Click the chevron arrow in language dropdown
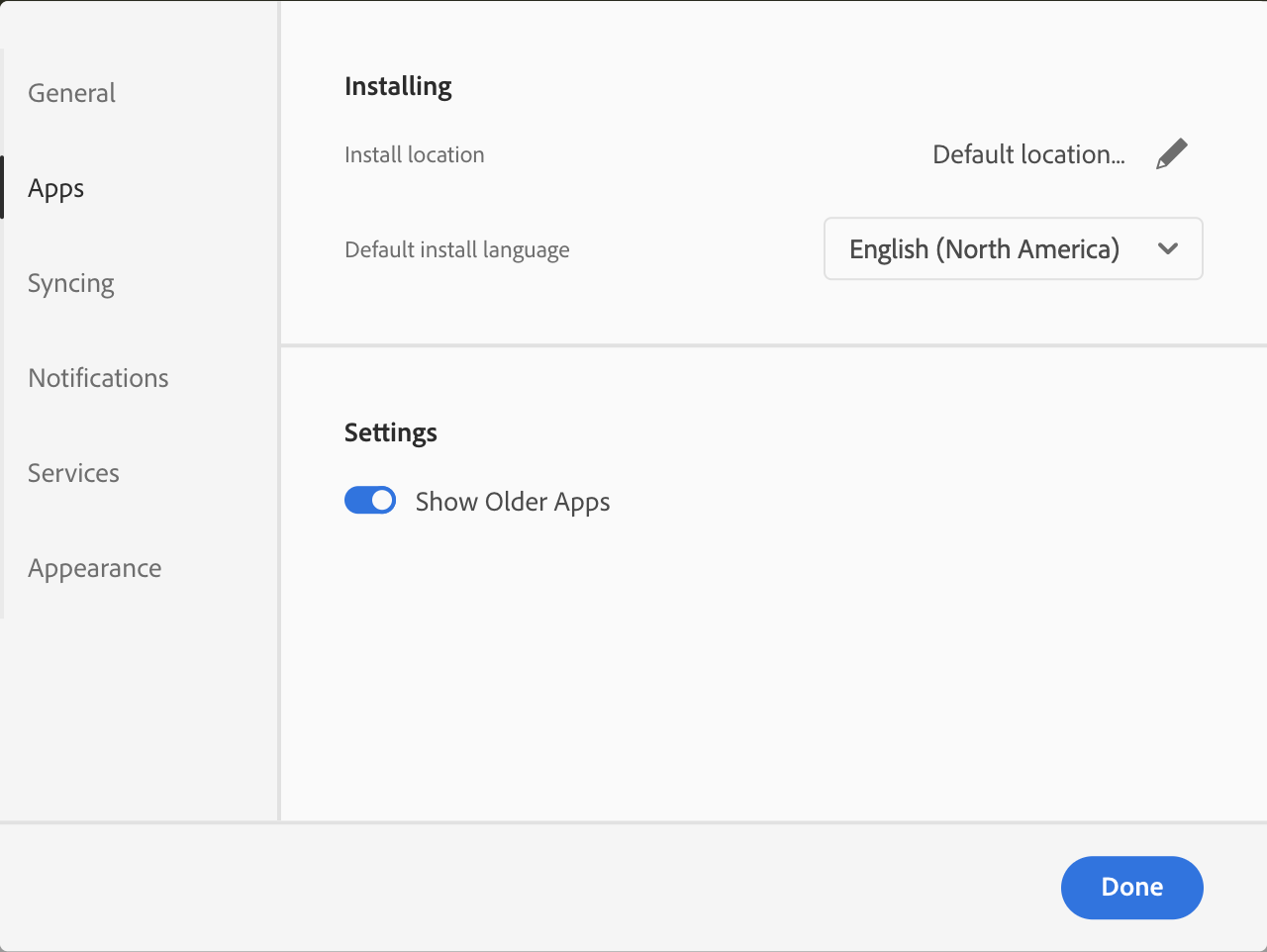The image size is (1267, 952). pyautogui.click(x=1168, y=248)
